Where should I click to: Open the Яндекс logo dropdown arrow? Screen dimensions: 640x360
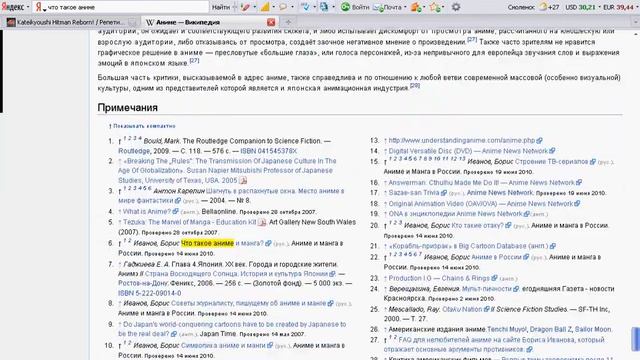(28, 7)
